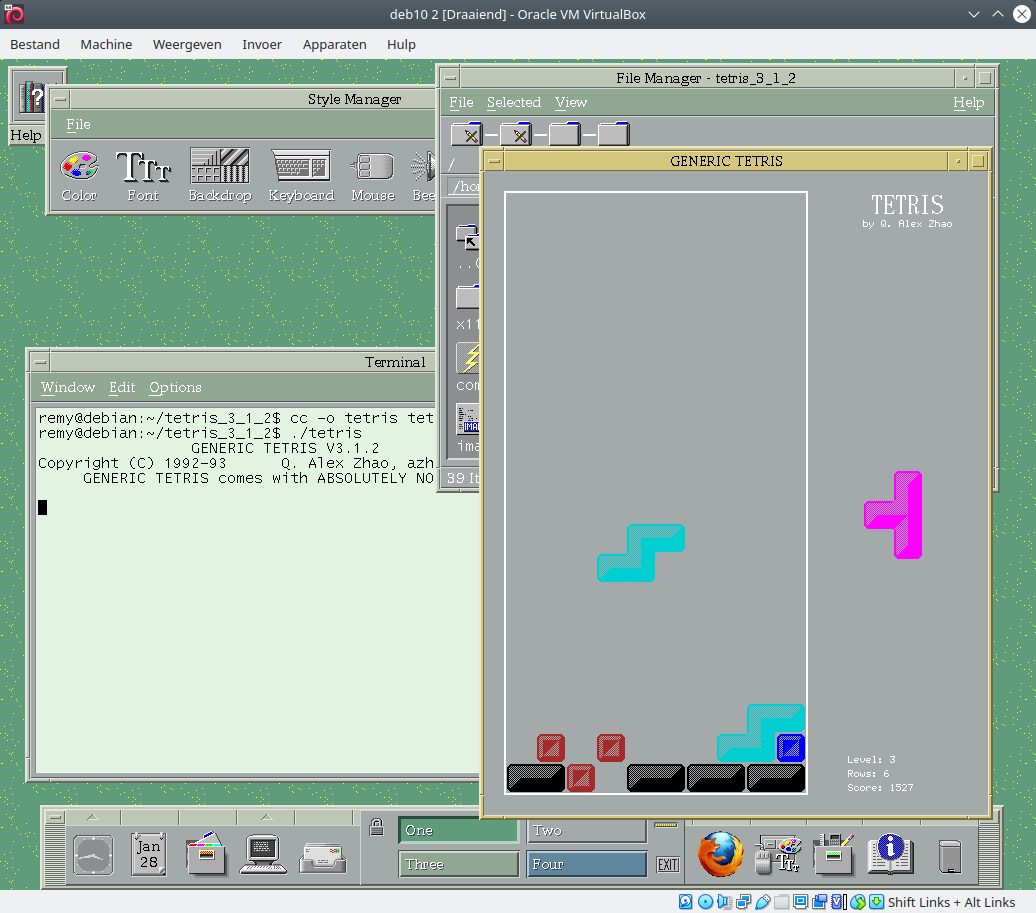Open the Selected menu in File Manager
The height and width of the screenshot is (913, 1036).
click(513, 102)
